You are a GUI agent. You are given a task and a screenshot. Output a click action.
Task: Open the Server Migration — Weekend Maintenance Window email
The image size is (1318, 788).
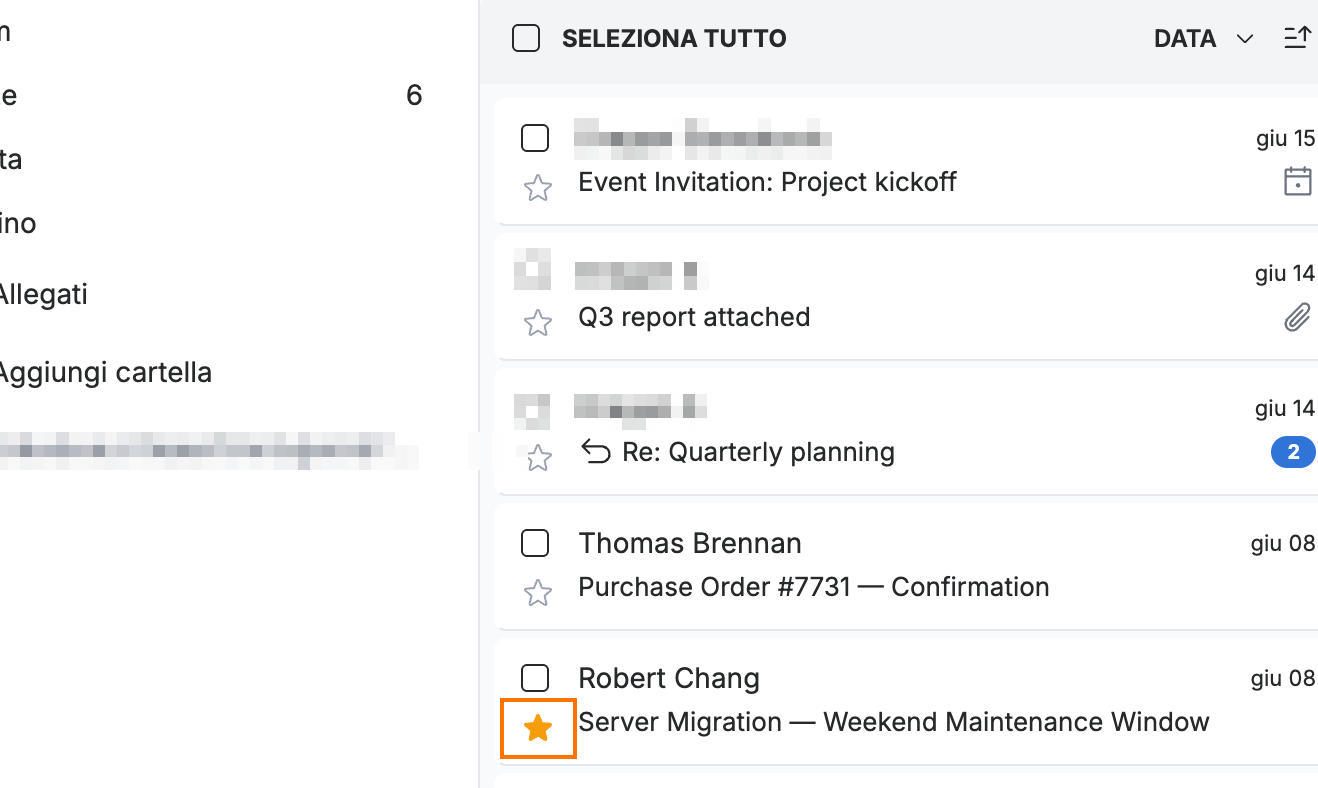pos(894,721)
